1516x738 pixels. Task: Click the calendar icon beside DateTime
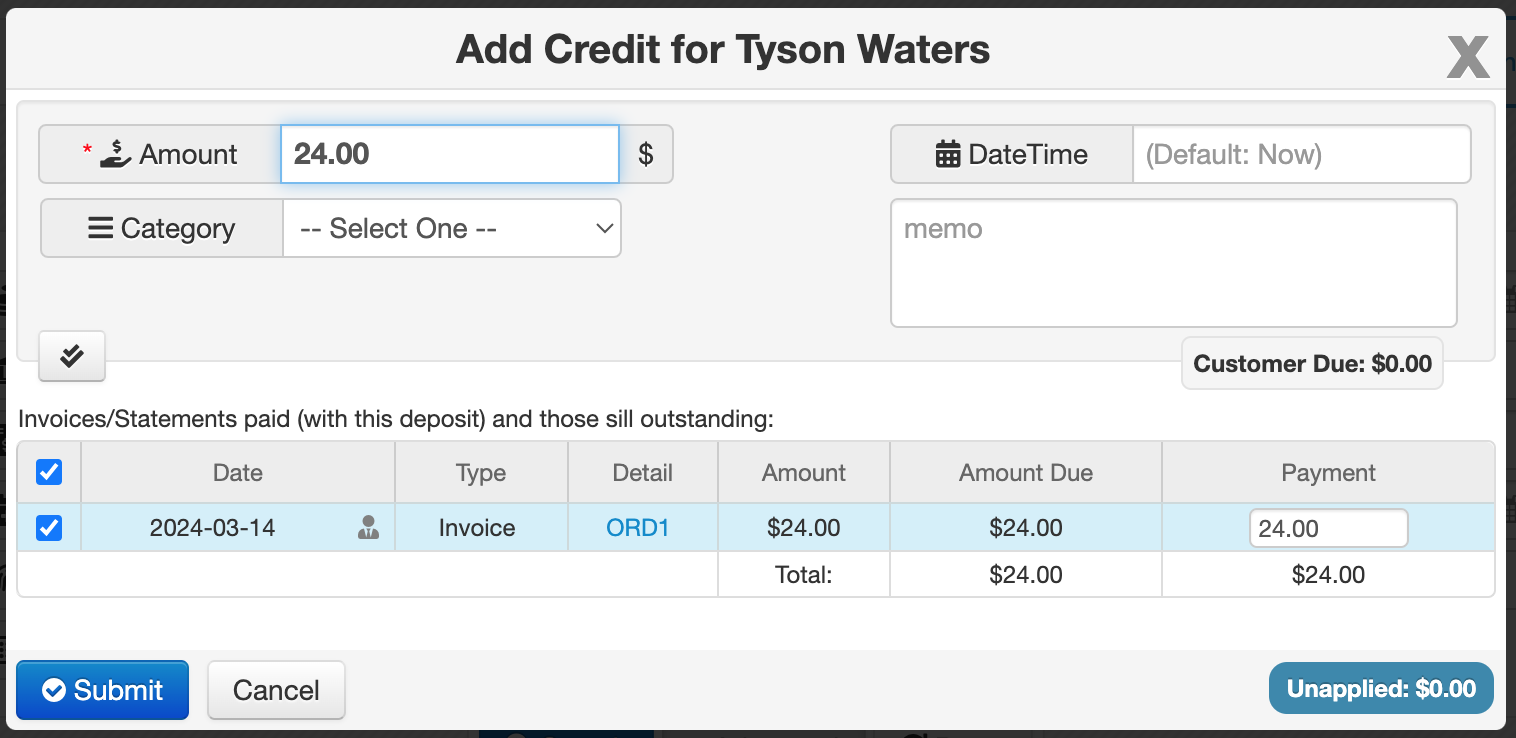coord(947,154)
